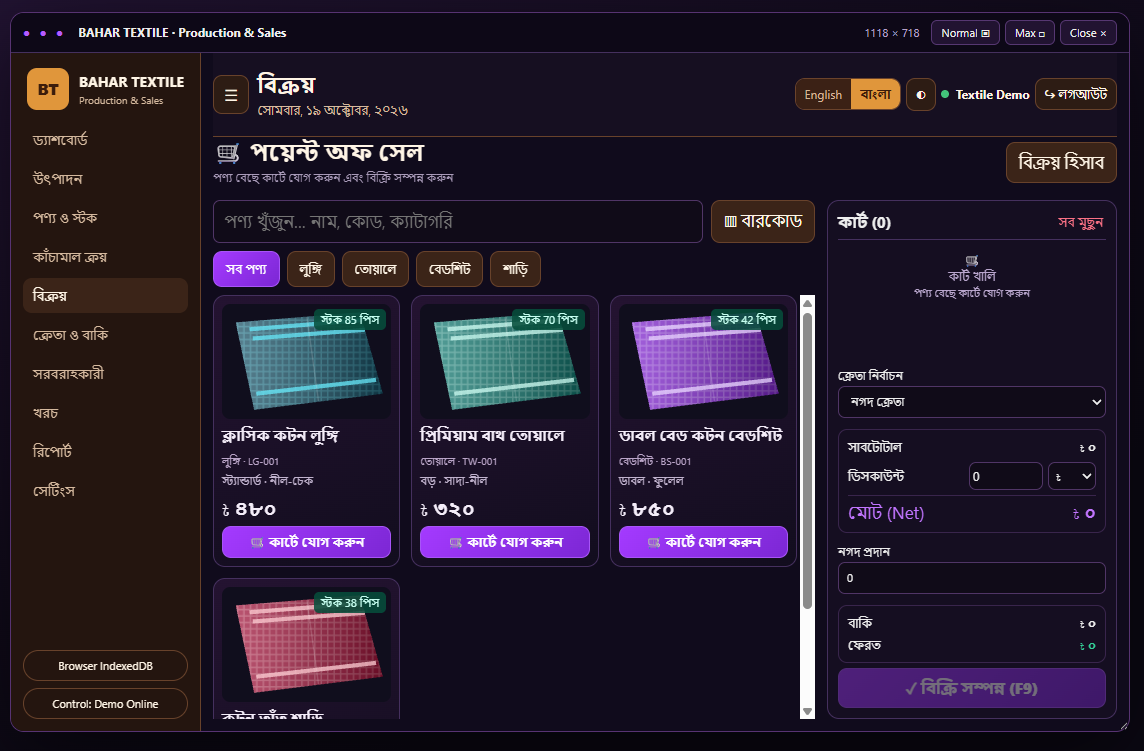Open the hamburger menu button
The width and height of the screenshot is (1144, 751).
[231, 95]
